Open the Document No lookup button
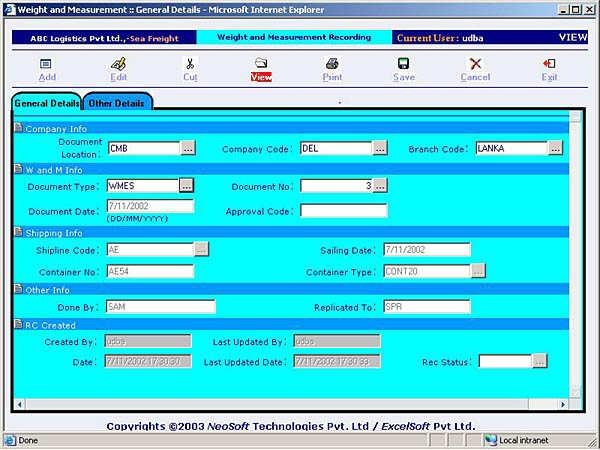This screenshot has height=450, width=600. pyautogui.click(x=380, y=186)
